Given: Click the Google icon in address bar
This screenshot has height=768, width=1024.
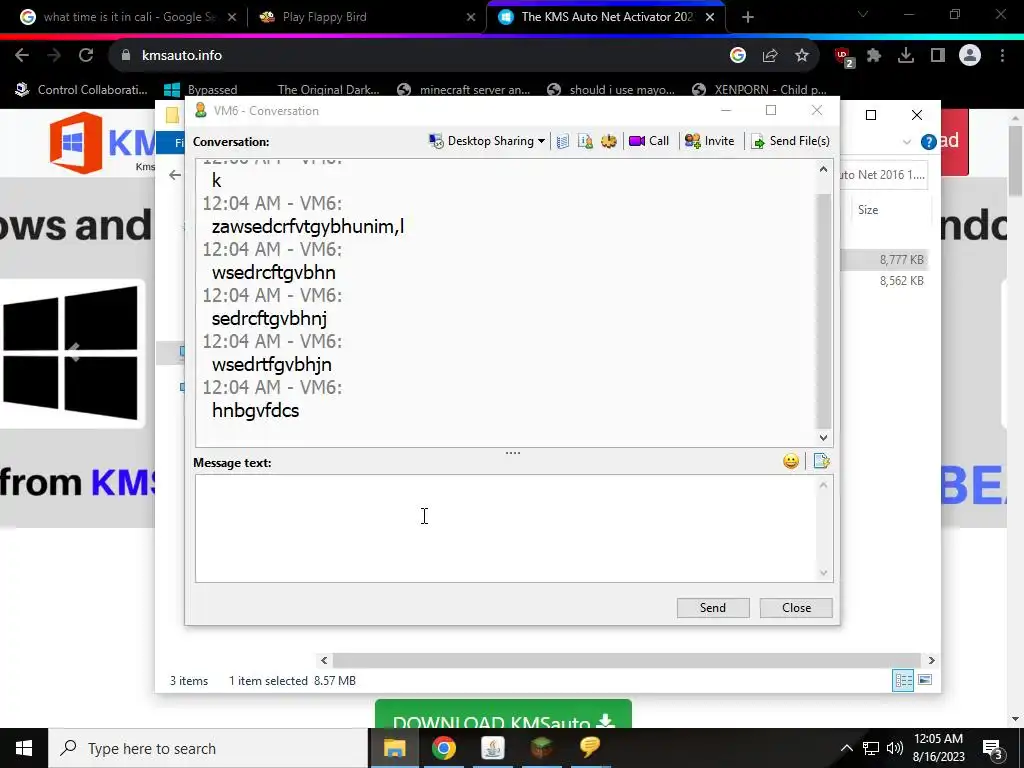Looking at the screenshot, I should [738, 56].
